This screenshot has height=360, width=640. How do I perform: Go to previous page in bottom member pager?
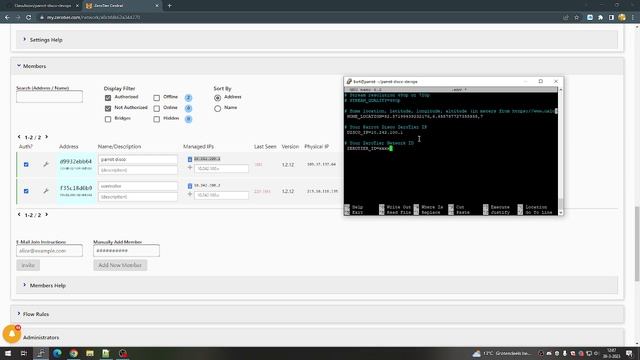click(19, 215)
